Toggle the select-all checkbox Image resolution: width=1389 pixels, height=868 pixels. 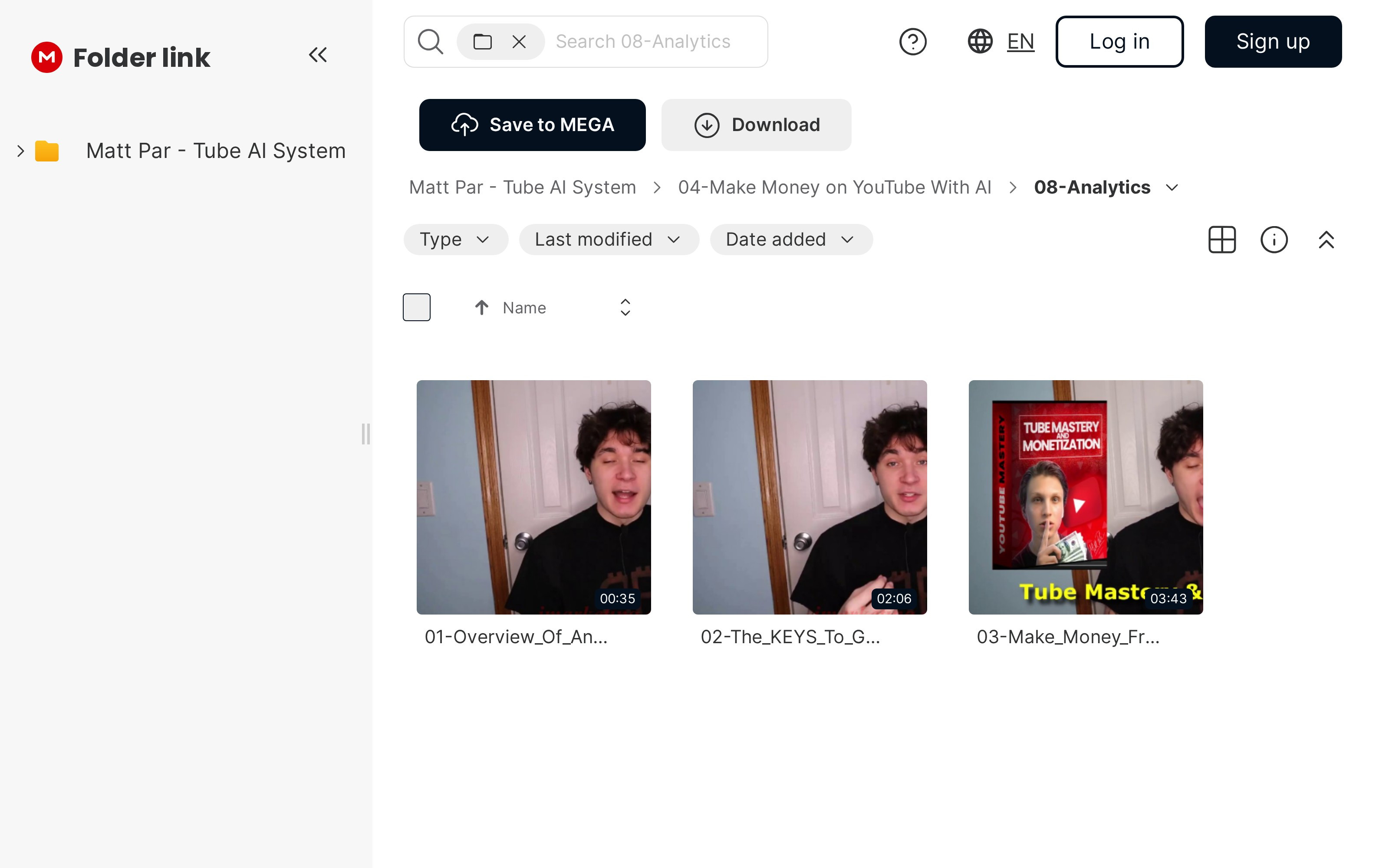click(417, 307)
